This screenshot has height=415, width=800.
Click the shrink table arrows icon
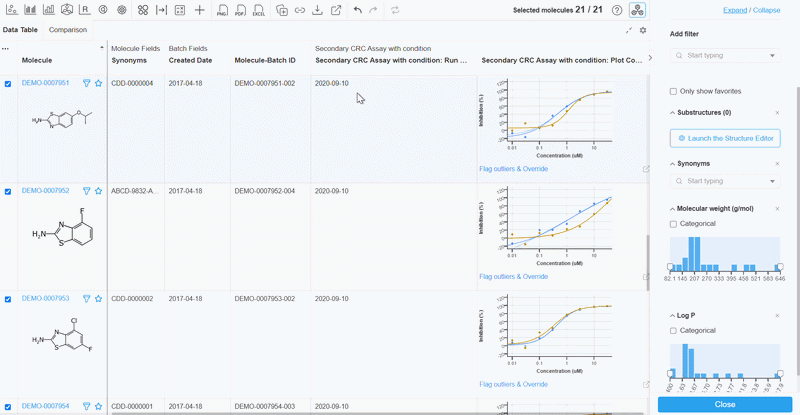pyautogui.click(x=629, y=30)
